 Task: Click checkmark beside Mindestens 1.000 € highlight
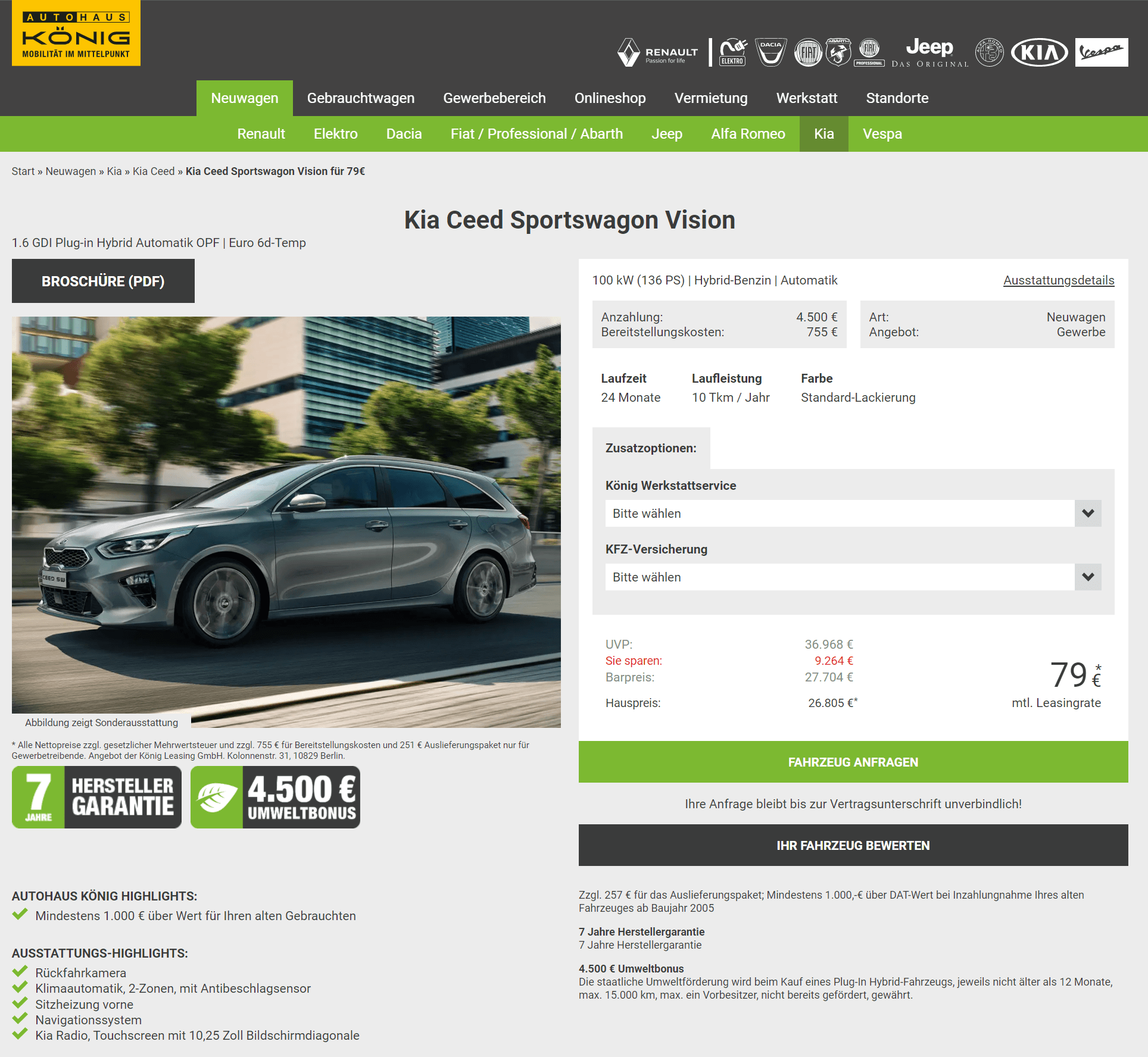20,915
